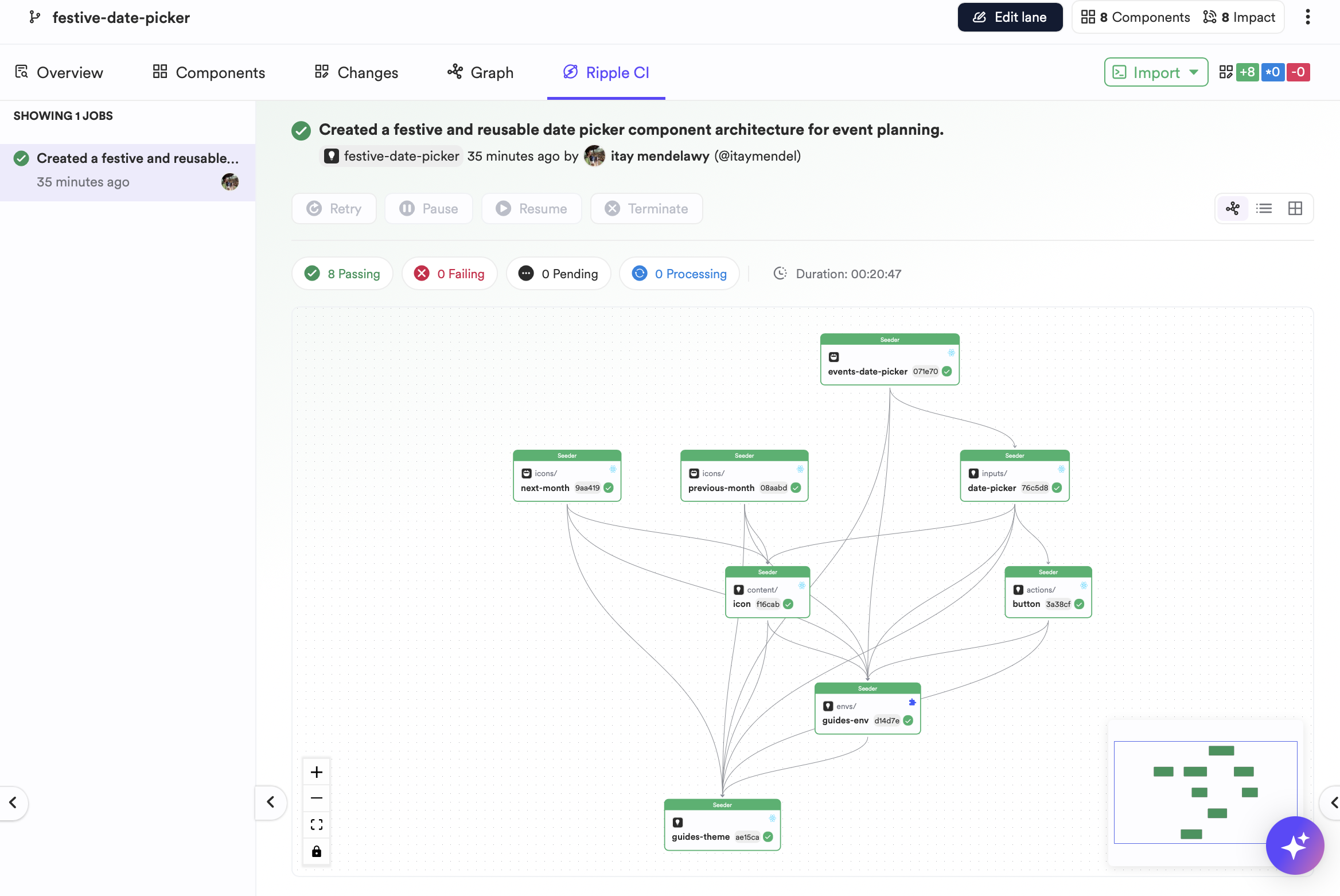
Task: Click hash 76c5d8 on date-picker node
Action: 1034,488
